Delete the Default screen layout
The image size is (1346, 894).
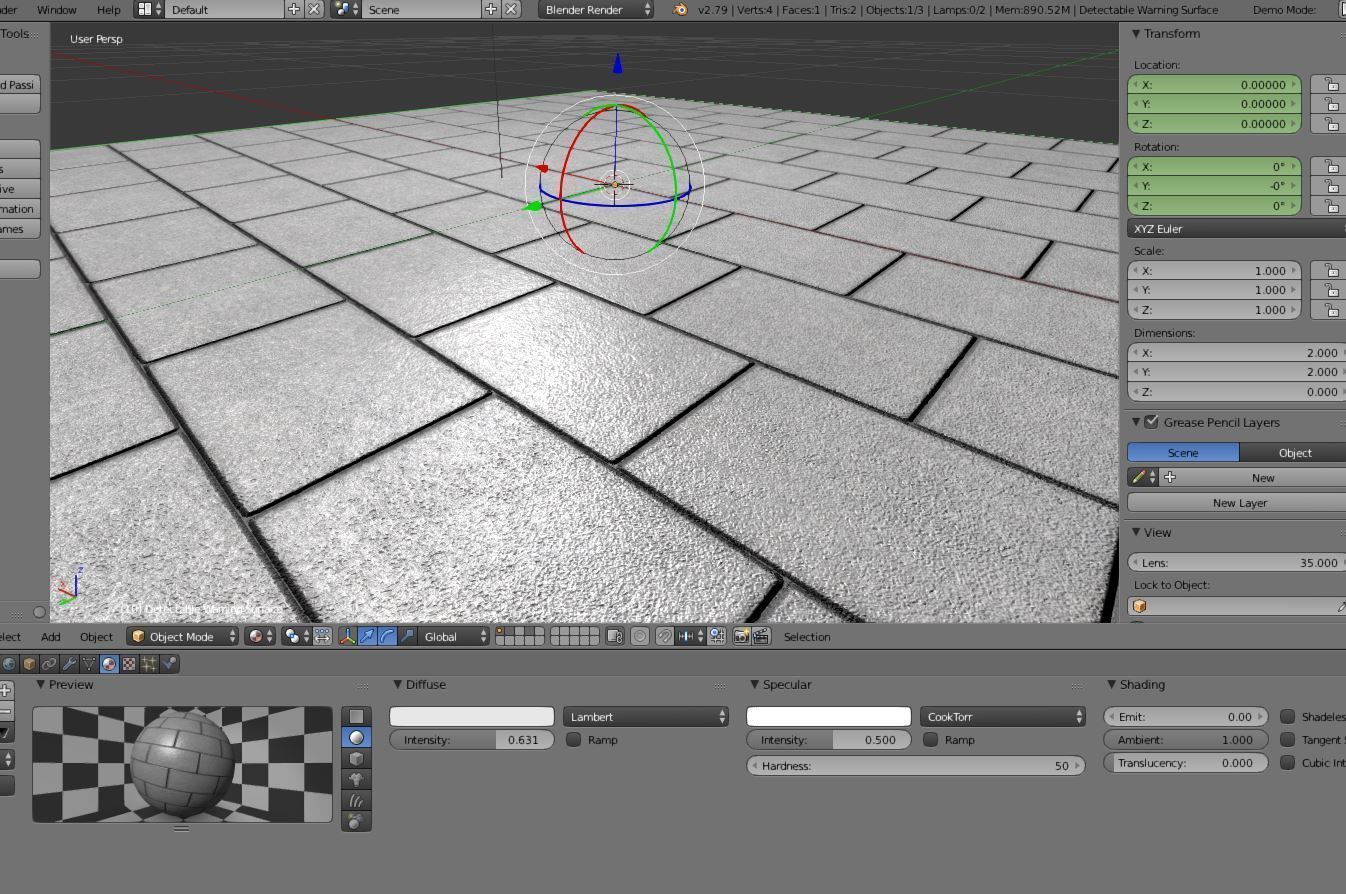click(x=314, y=9)
